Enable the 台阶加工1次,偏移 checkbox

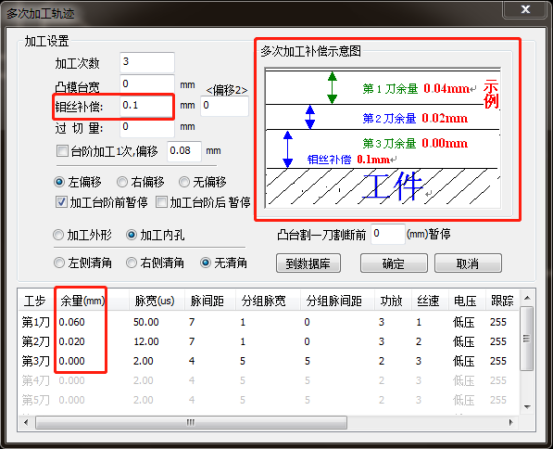click(x=62, y=151)
